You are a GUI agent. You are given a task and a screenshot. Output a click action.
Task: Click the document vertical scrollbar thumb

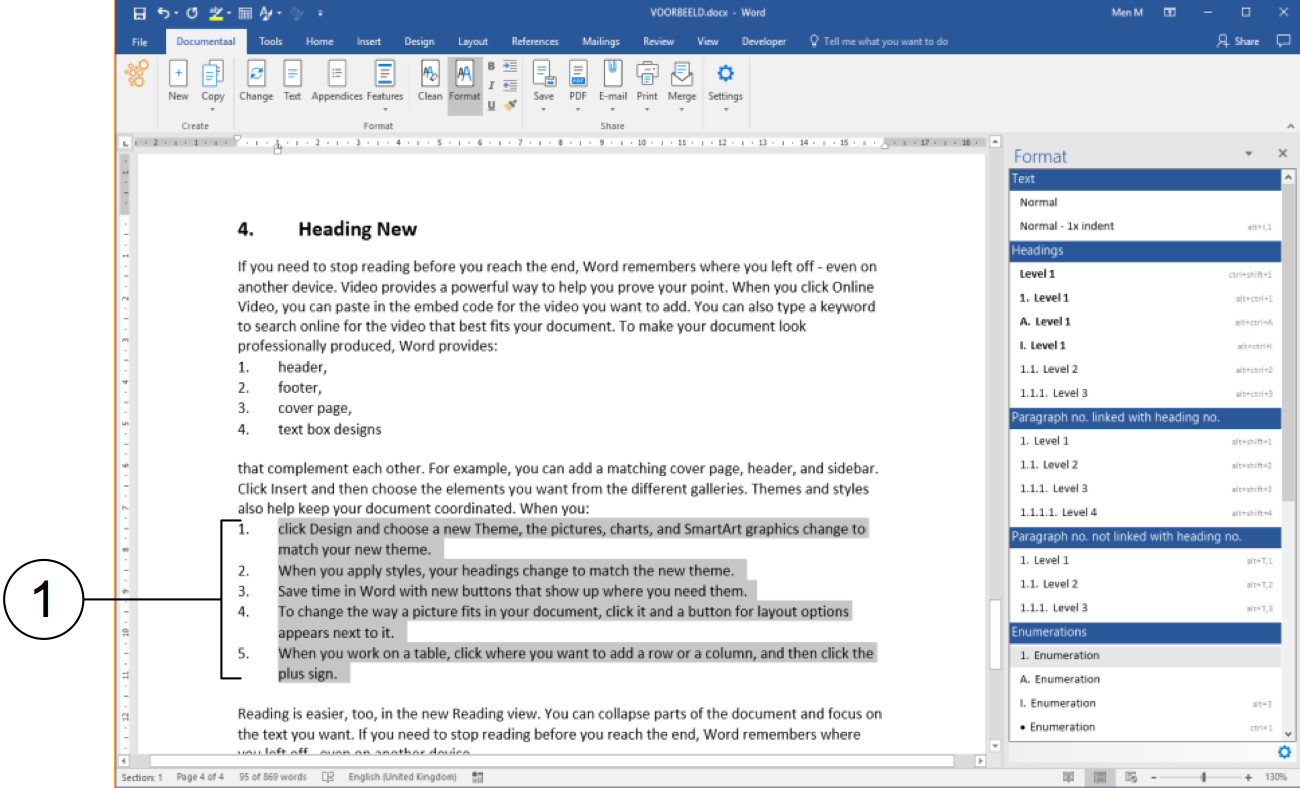[994, 634]
